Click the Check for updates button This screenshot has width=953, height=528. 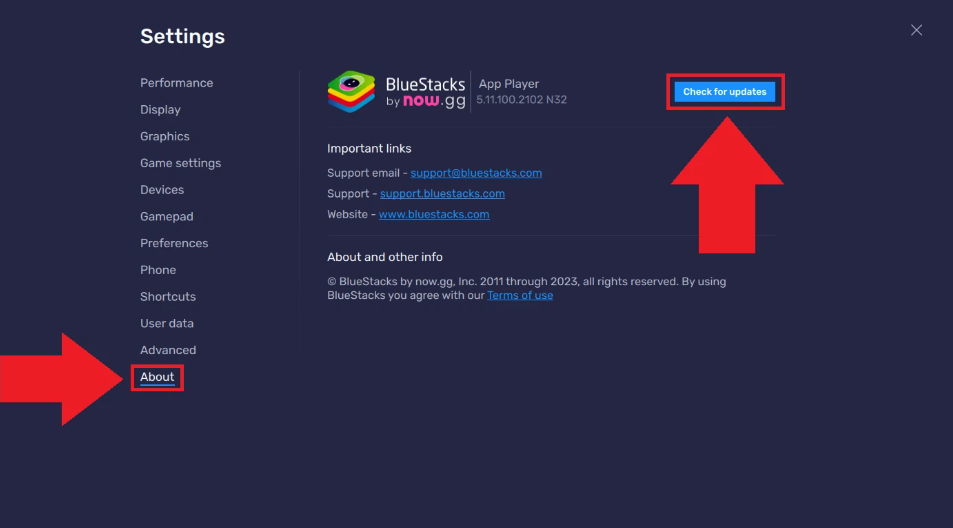(725, 92)
